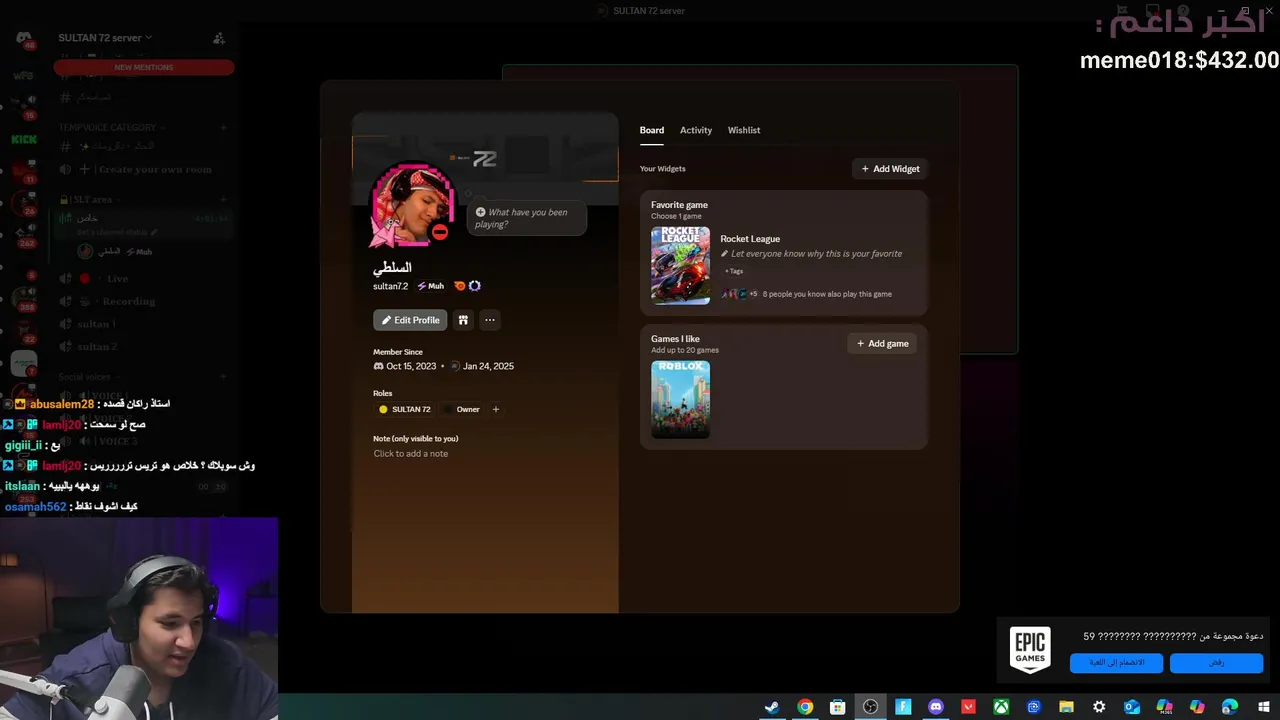Image resolution: width=1280 pixels, height=720 pixels.
Task: Click the orange badge beside the Muh tag
Action: click(460, 286)
